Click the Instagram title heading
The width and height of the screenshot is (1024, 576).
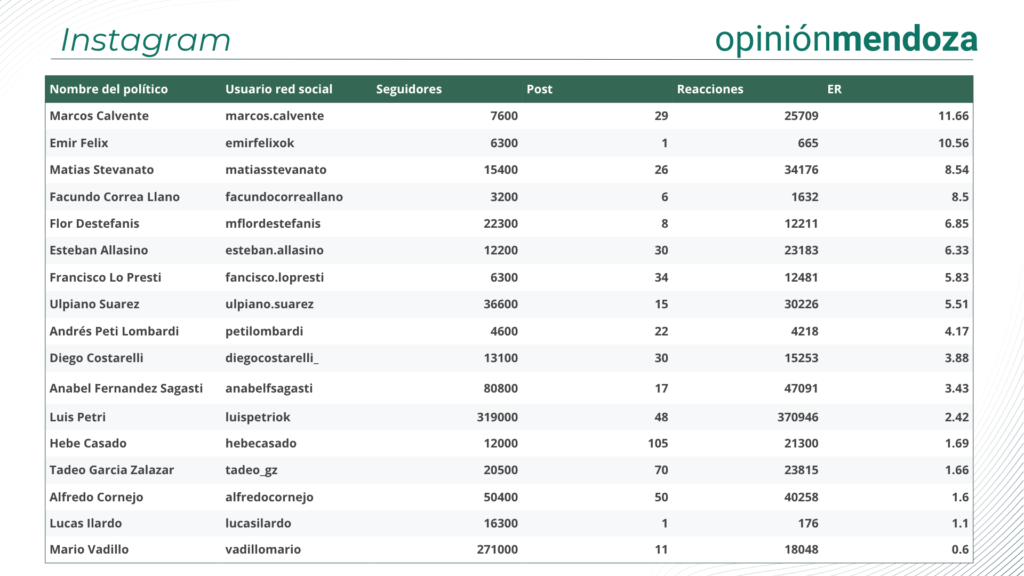point(146,40)
